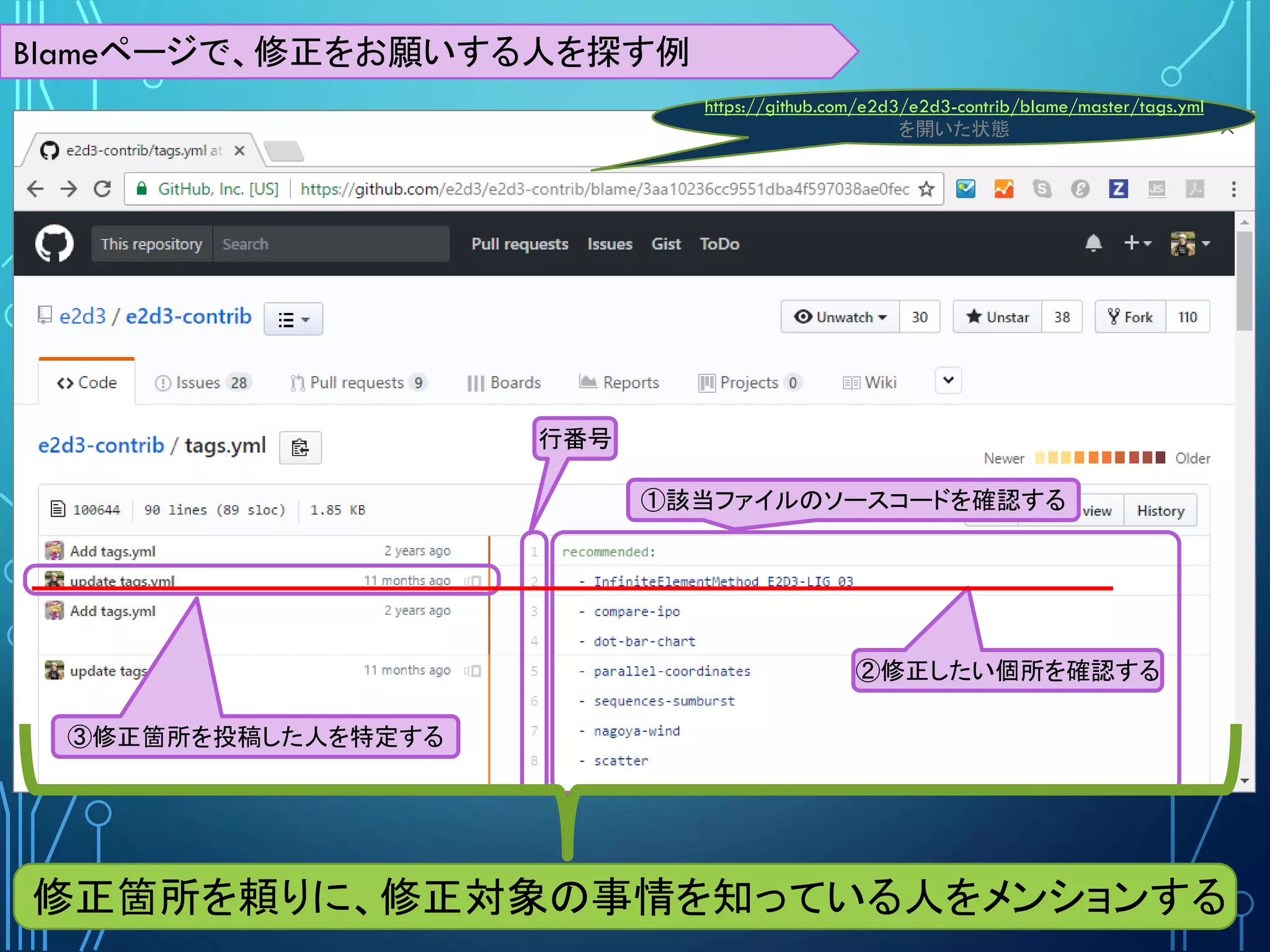
Task: Select the Code tab
Action: [87, 382]
